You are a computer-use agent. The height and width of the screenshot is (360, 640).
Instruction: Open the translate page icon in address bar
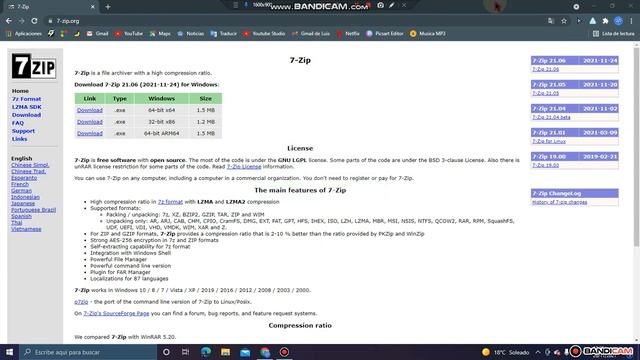coord(551,21)
